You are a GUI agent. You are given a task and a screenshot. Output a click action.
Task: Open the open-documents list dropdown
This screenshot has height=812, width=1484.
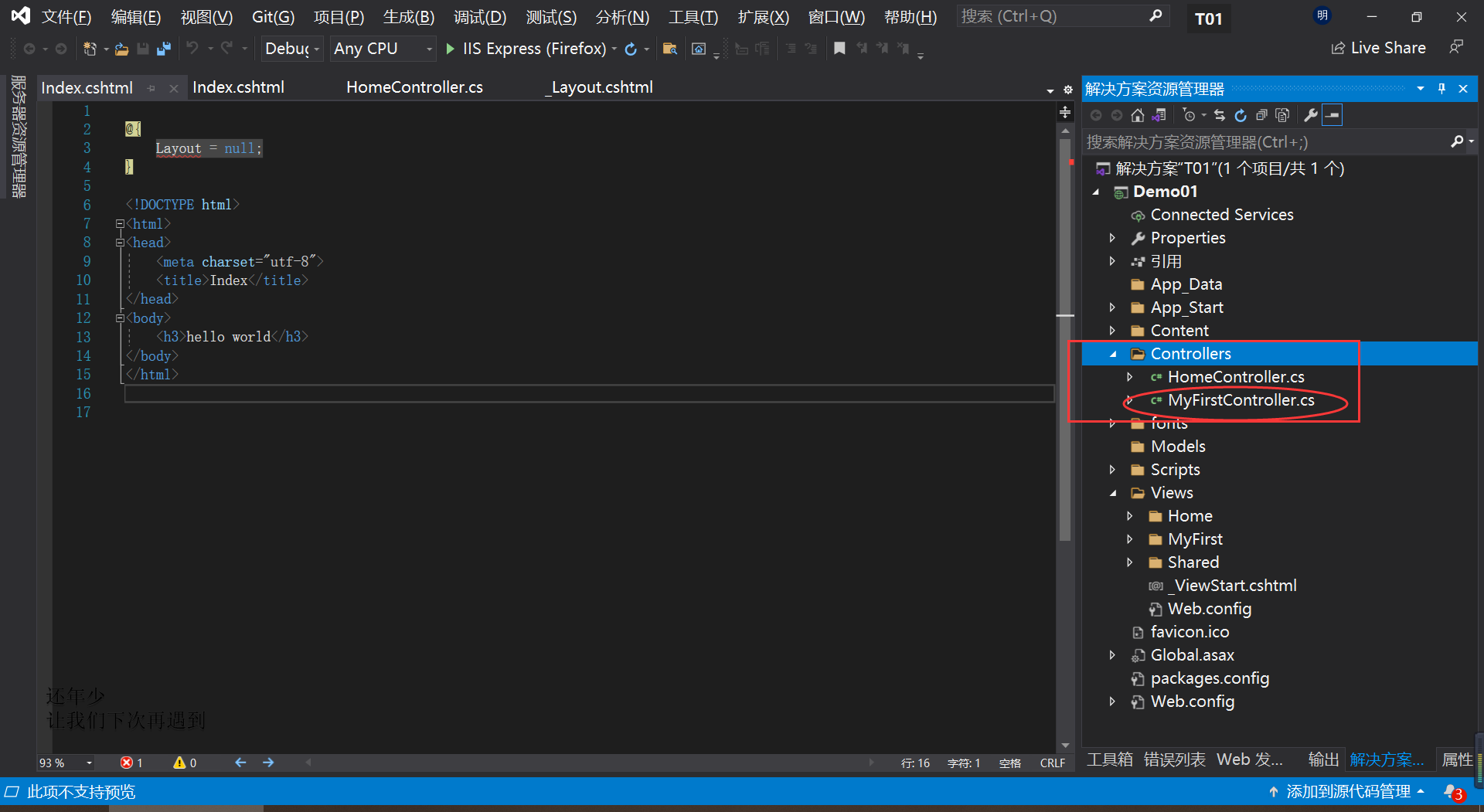click(1050, 90)
